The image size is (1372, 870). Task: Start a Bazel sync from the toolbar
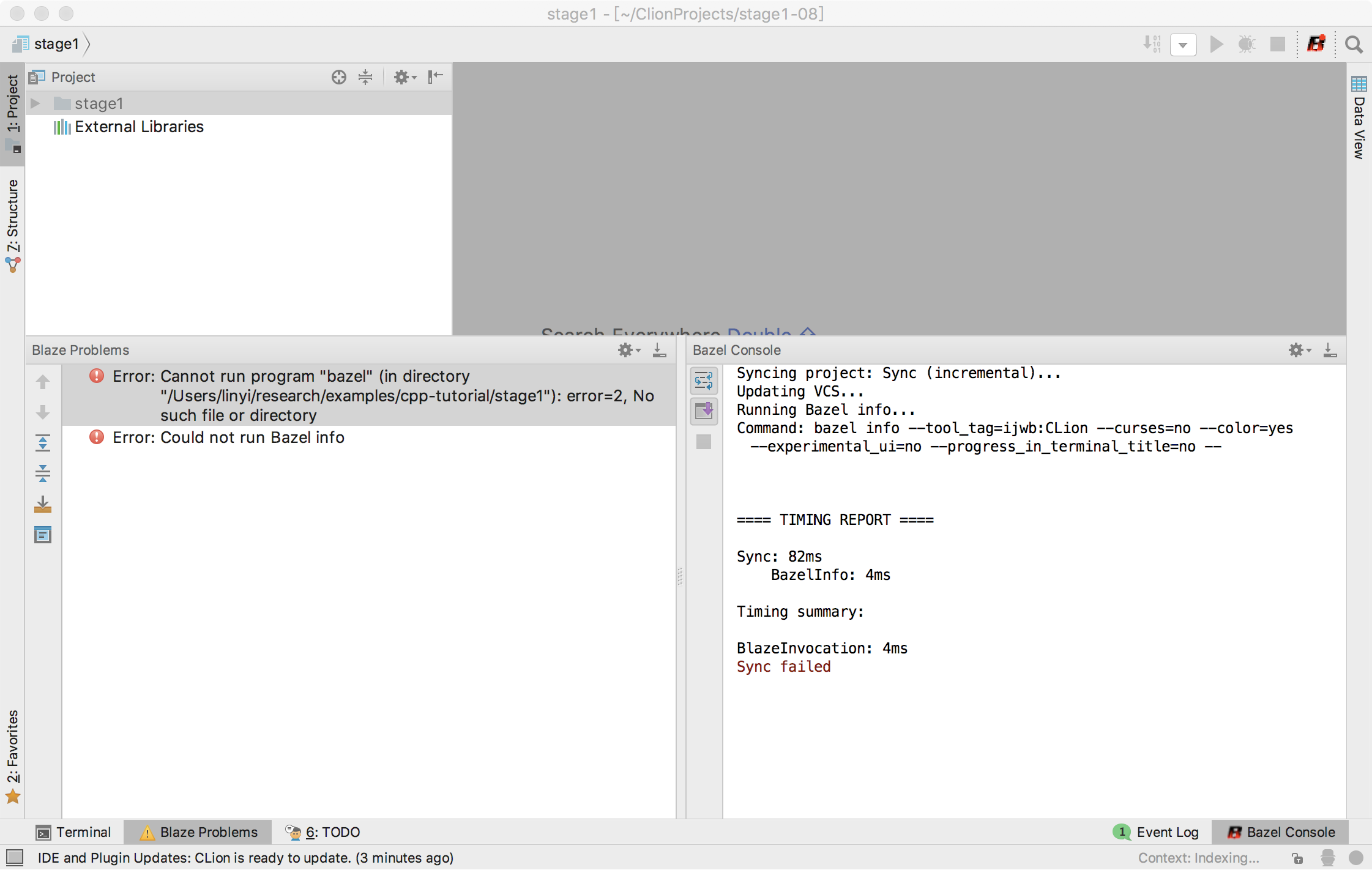(x=1316, y=44)
